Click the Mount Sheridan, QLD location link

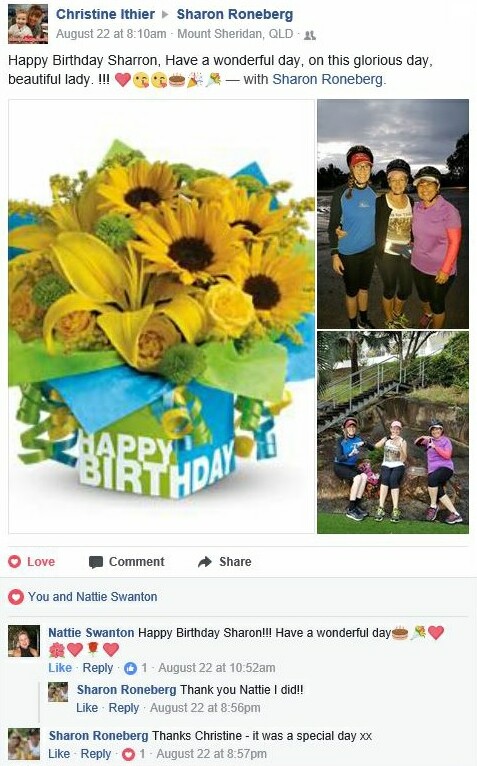[235, 34]
